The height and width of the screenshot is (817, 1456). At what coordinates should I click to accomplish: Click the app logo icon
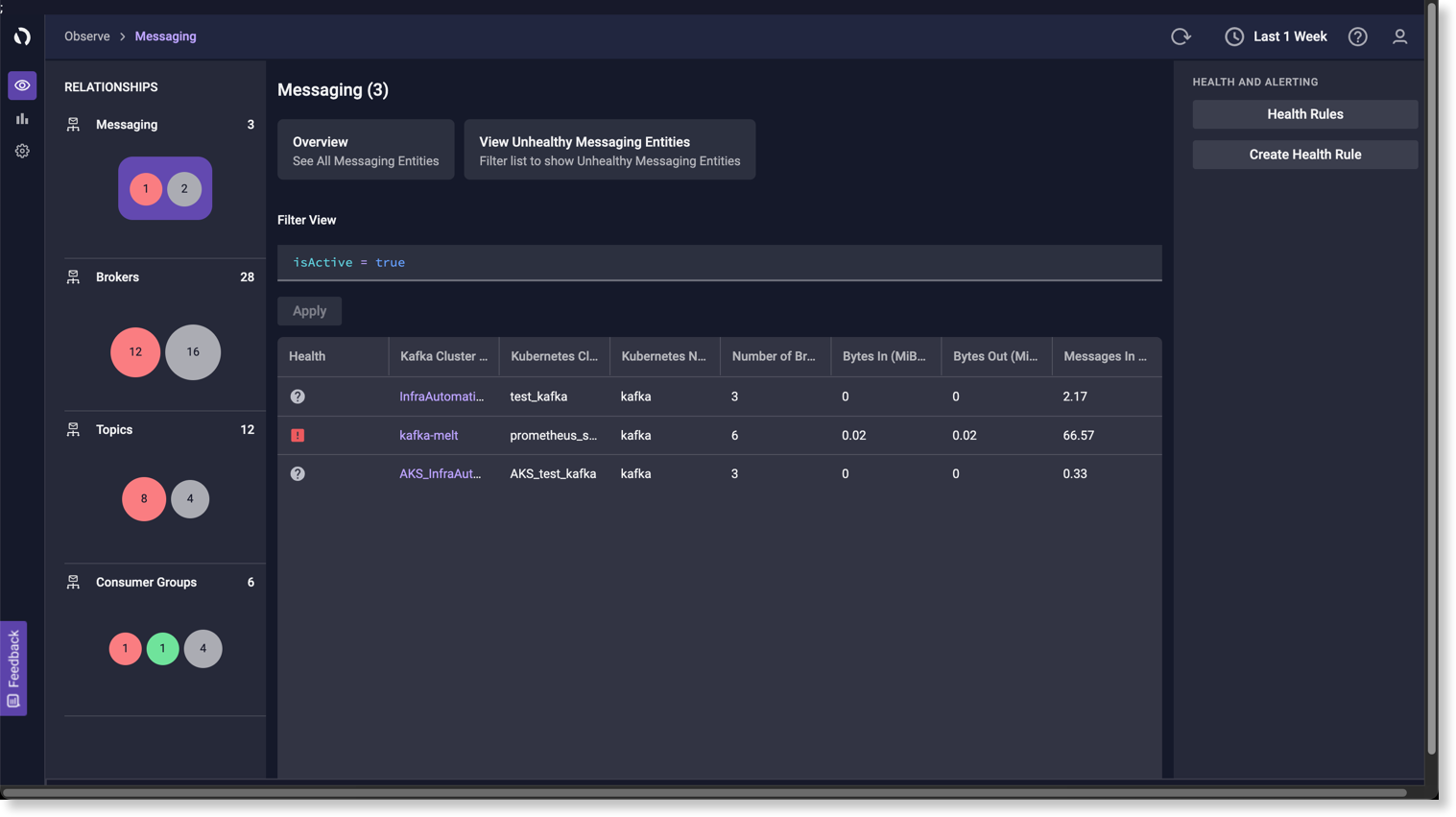click(22, 36)
